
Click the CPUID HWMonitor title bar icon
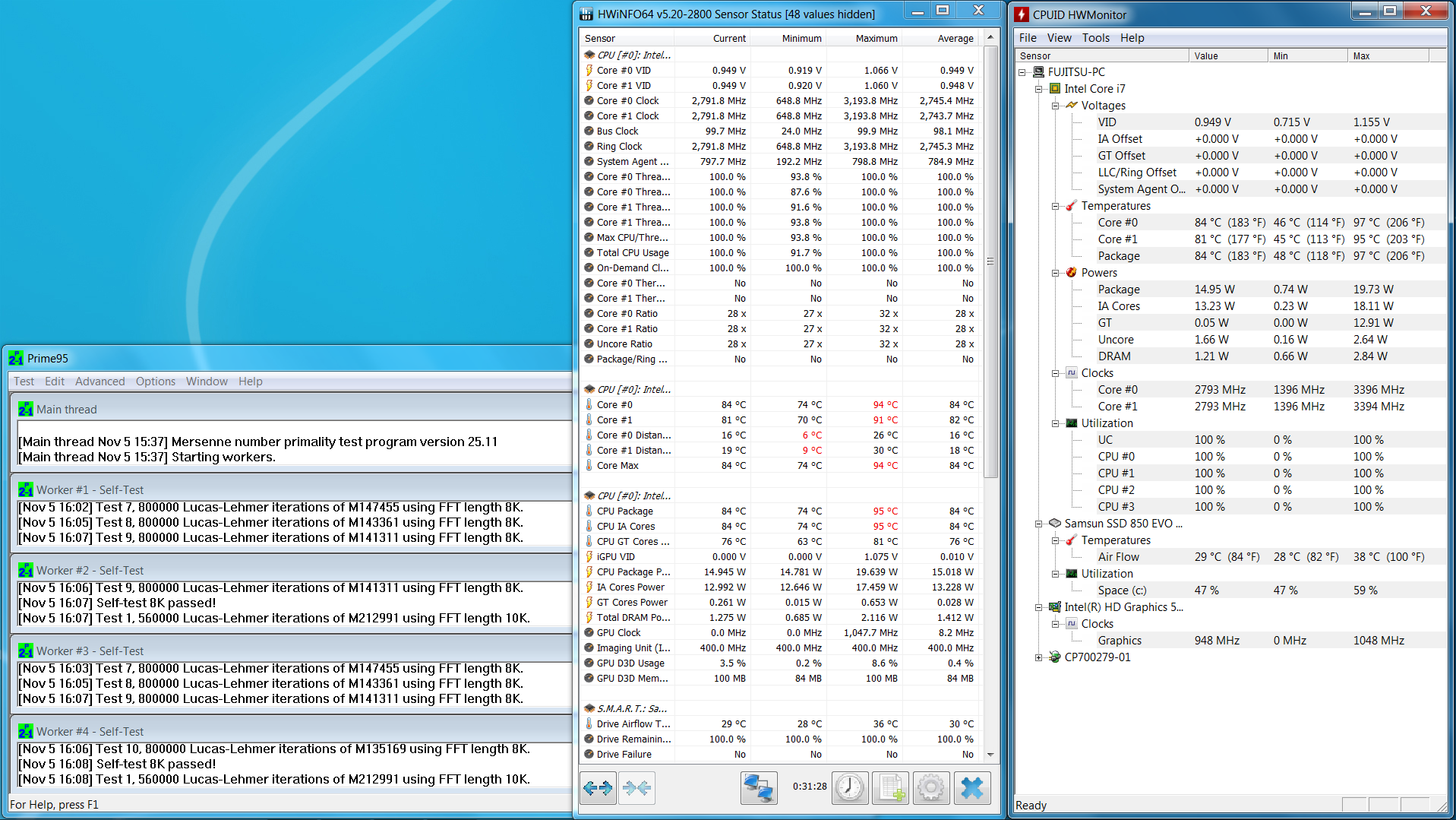pyautogui.click(x=1022, y=14)
